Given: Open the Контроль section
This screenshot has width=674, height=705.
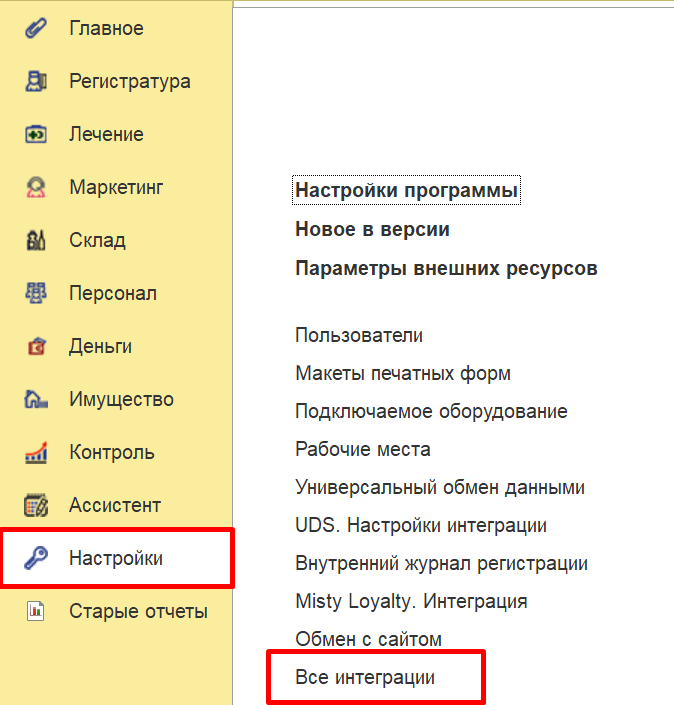Looking at the screenshot, I should tap(112, 452).
